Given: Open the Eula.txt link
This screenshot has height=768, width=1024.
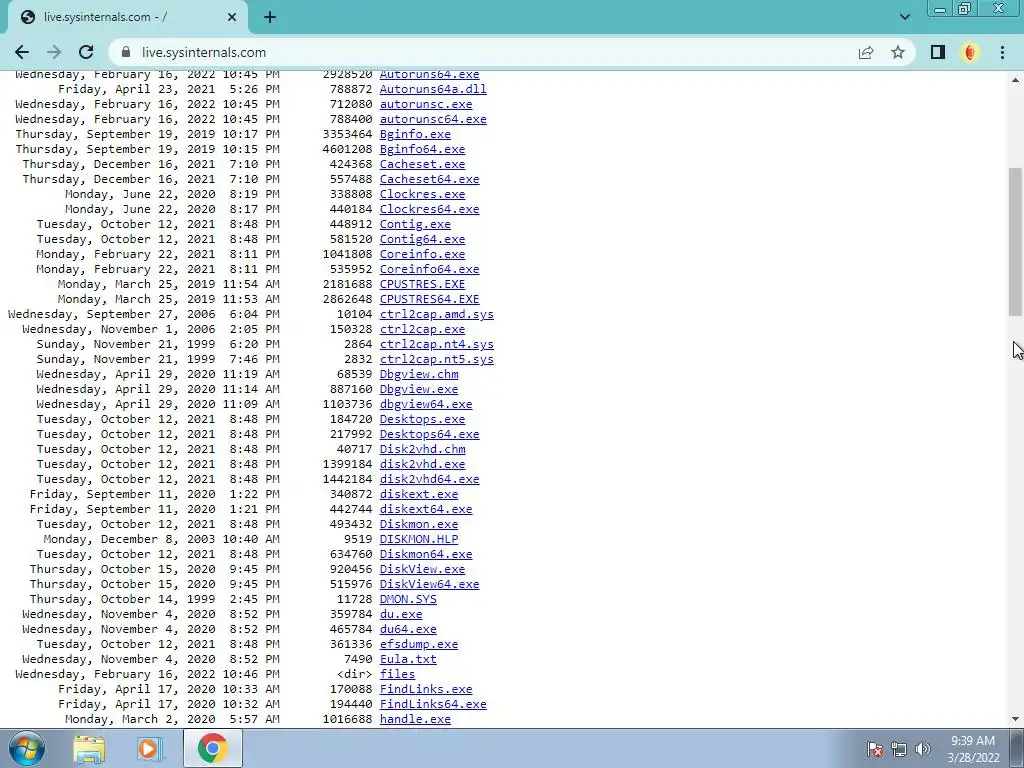Looking at the screenshot, I should coord(408,660).
